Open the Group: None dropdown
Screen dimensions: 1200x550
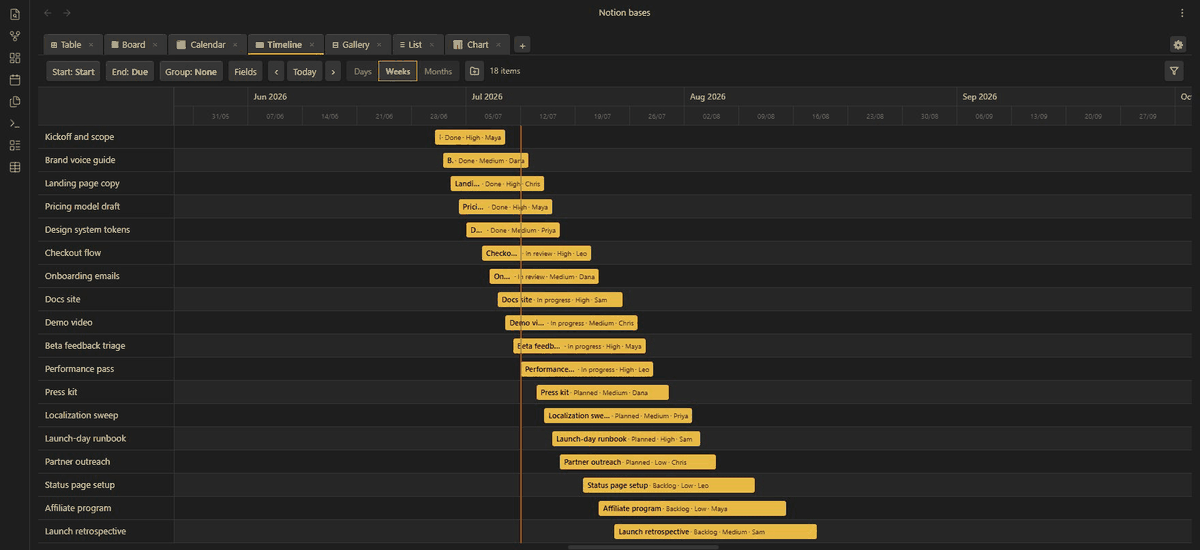[191, 71]
